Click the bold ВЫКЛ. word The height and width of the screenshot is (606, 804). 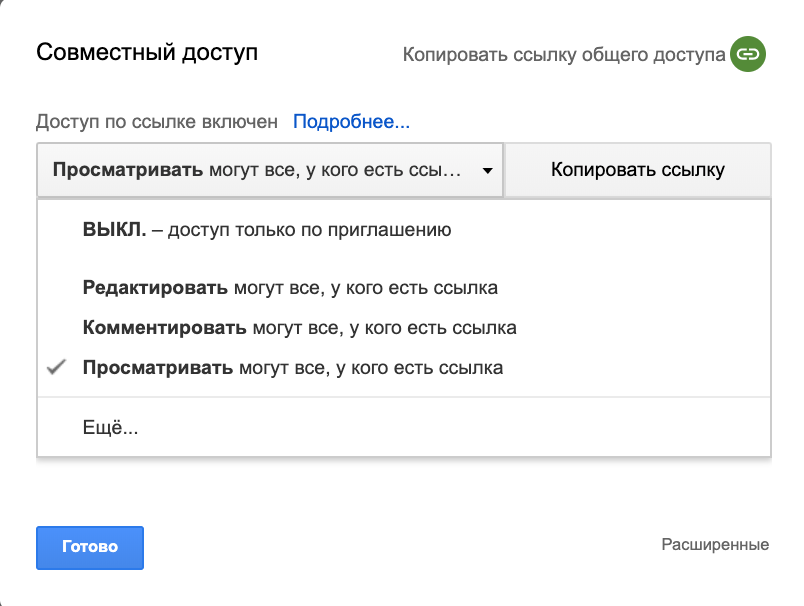tap(114, 230)
